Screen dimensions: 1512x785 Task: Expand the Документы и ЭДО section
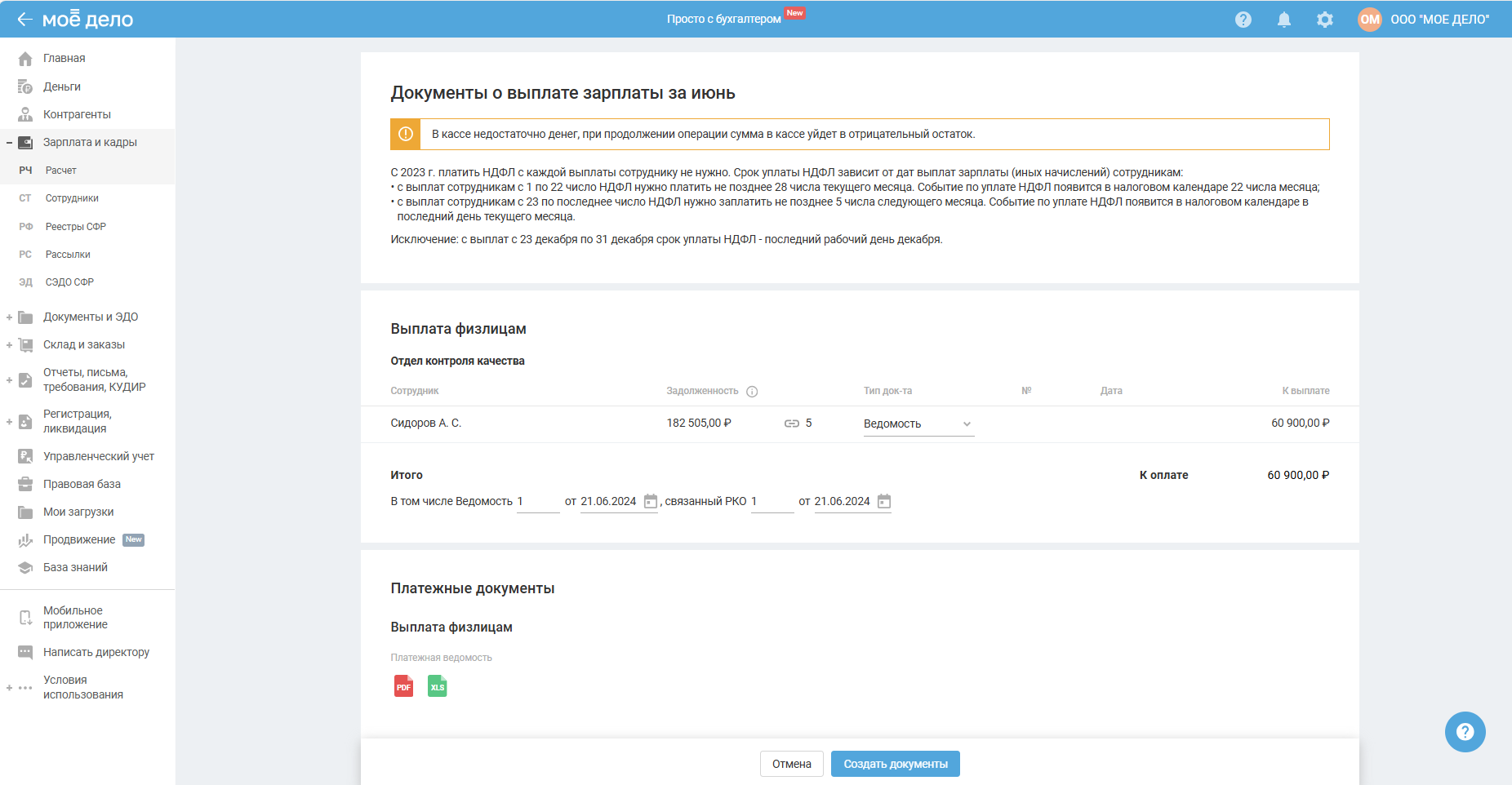[x=9, y=317]
